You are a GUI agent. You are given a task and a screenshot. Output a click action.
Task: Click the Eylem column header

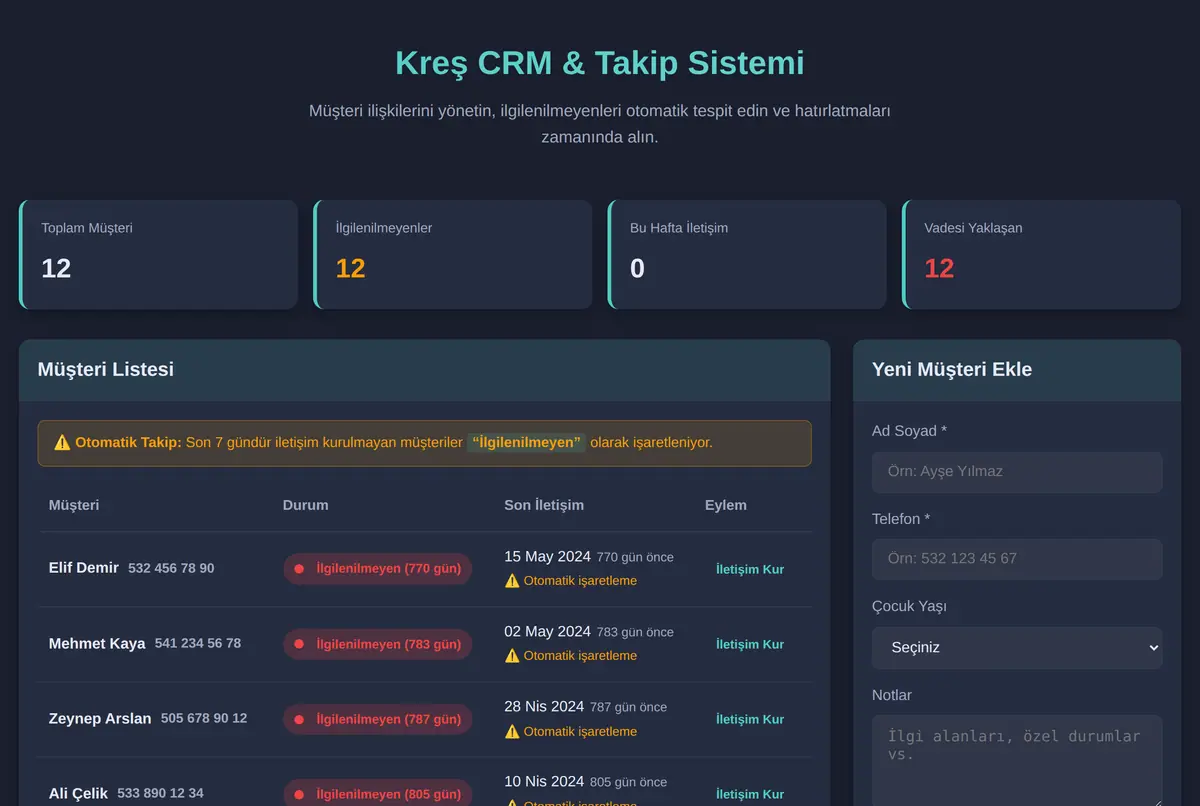726,505
